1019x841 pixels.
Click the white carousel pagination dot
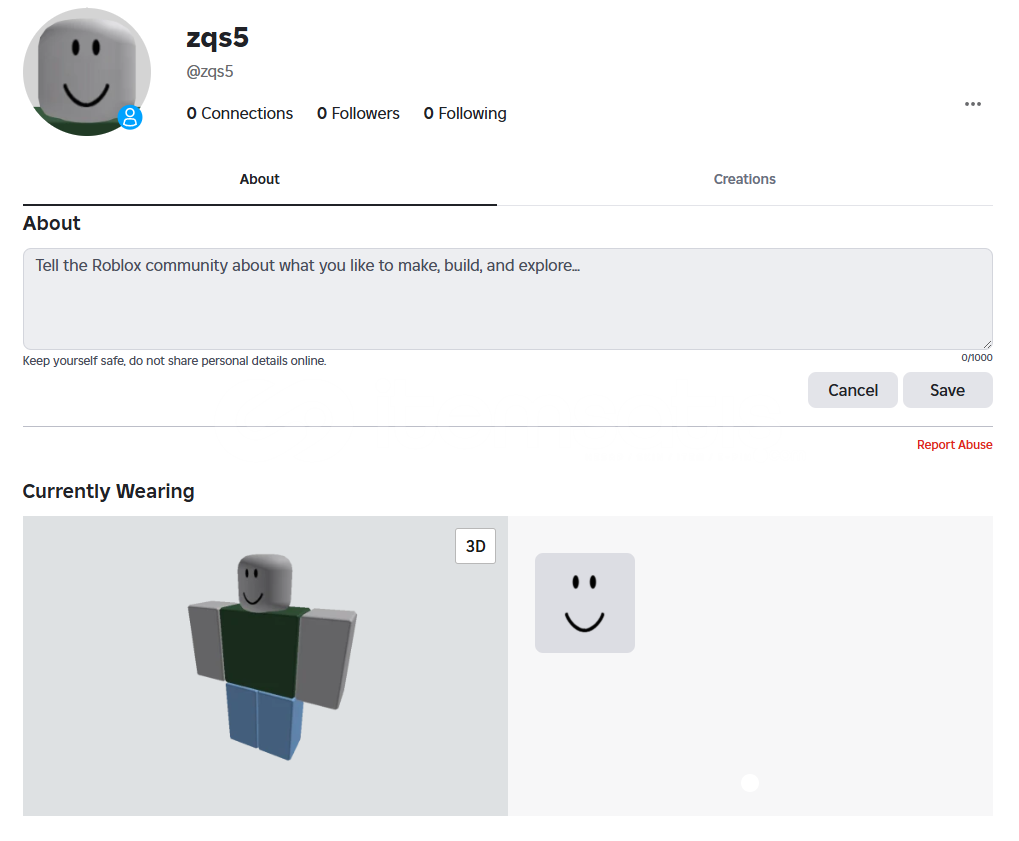point(750,782)
